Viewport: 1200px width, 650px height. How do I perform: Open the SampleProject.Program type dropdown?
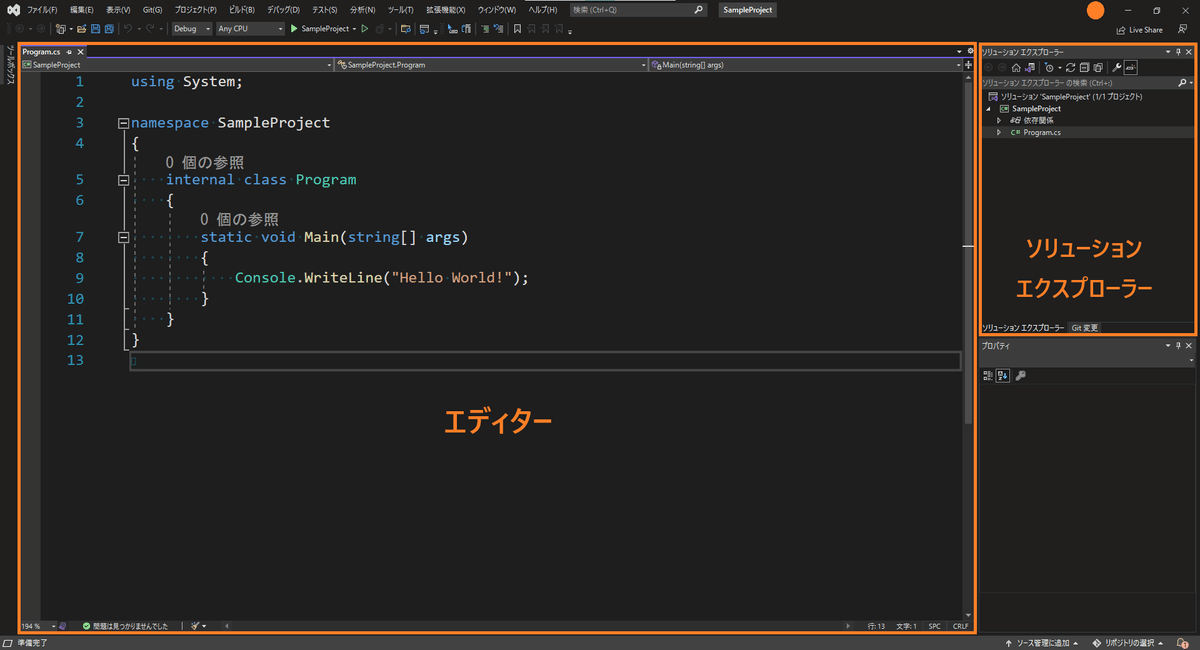(491, 65)
